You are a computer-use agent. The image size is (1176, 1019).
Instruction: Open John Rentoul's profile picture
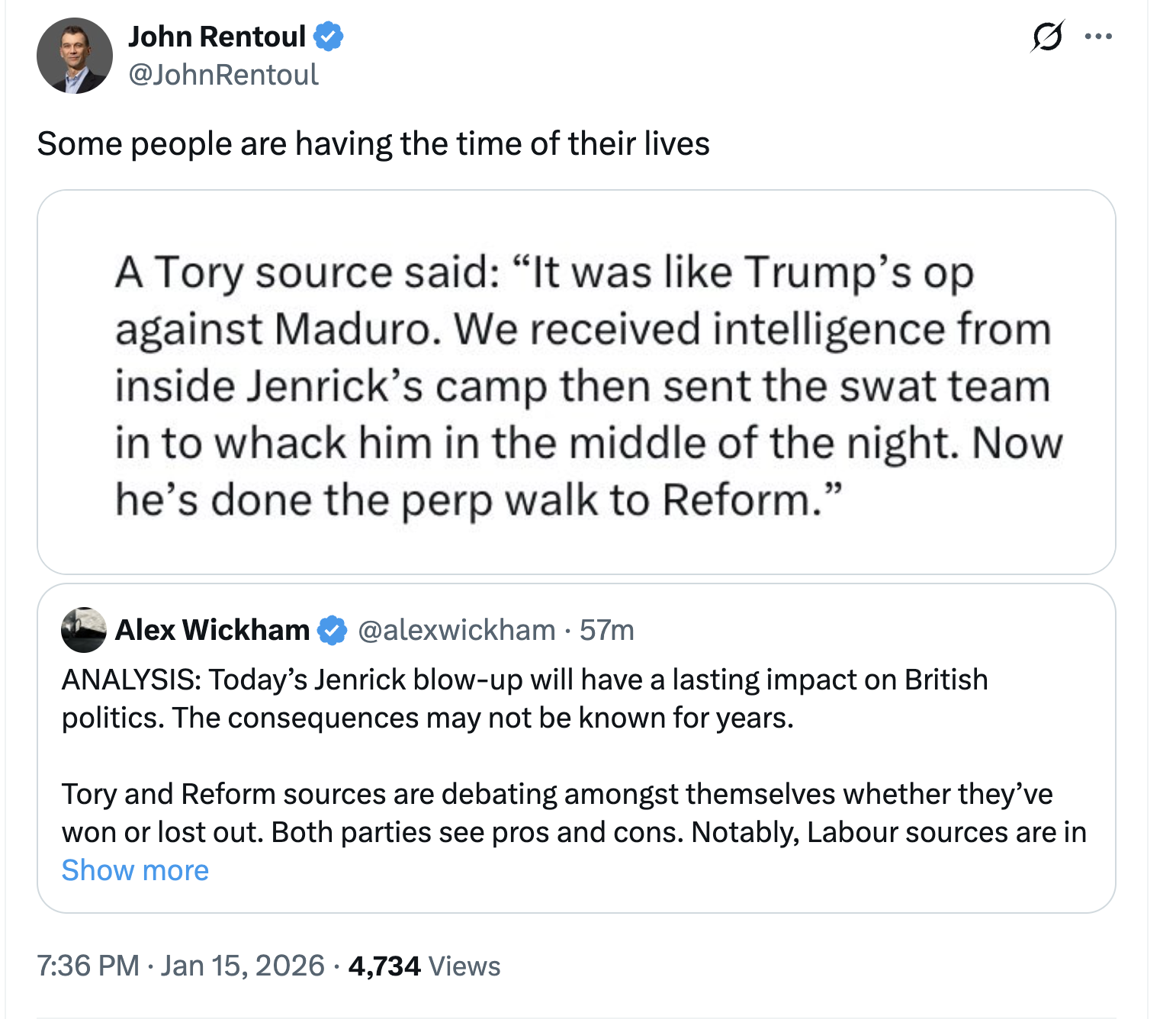74,56
